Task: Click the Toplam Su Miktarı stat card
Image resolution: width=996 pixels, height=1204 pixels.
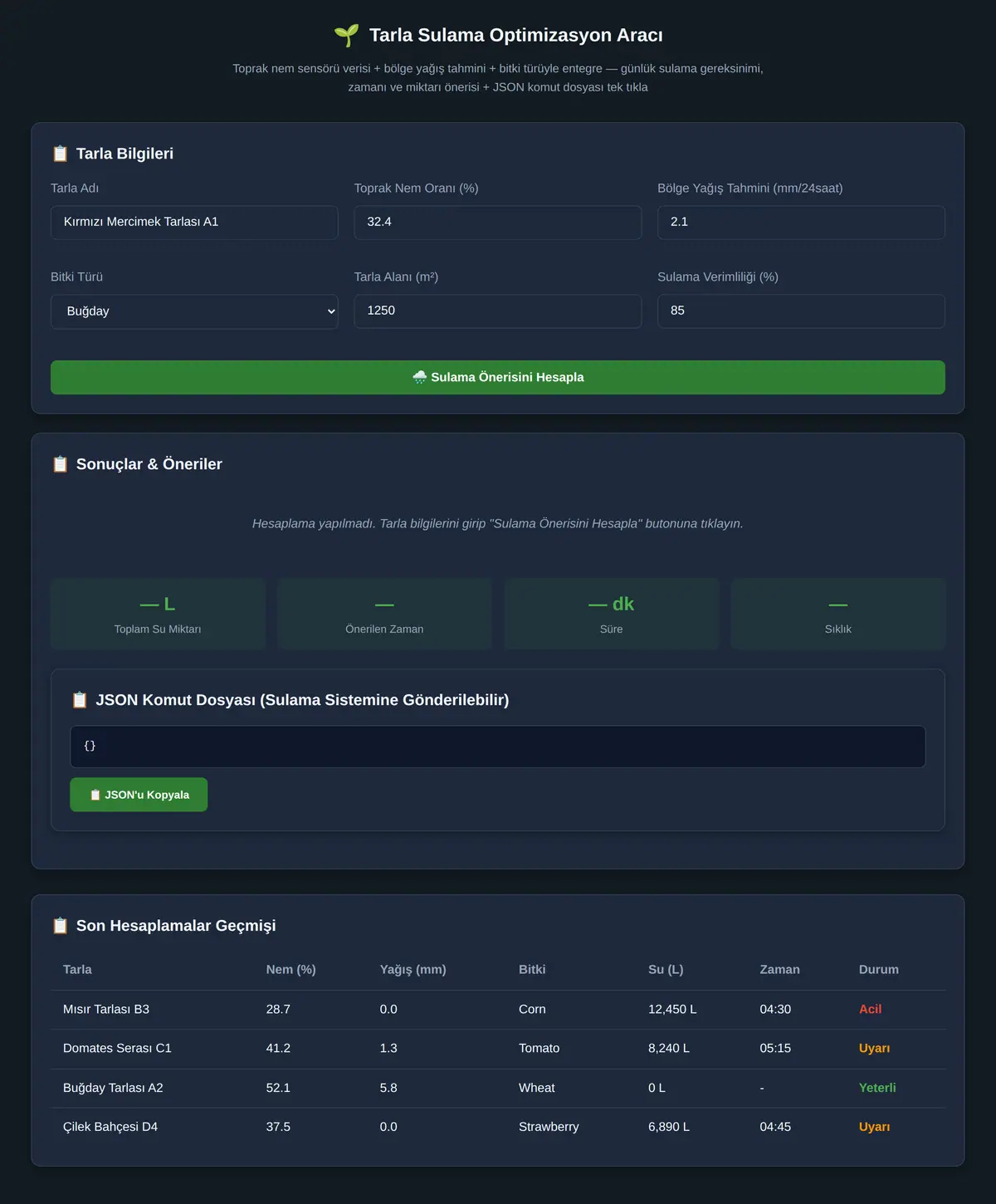Action: [158, 614]
